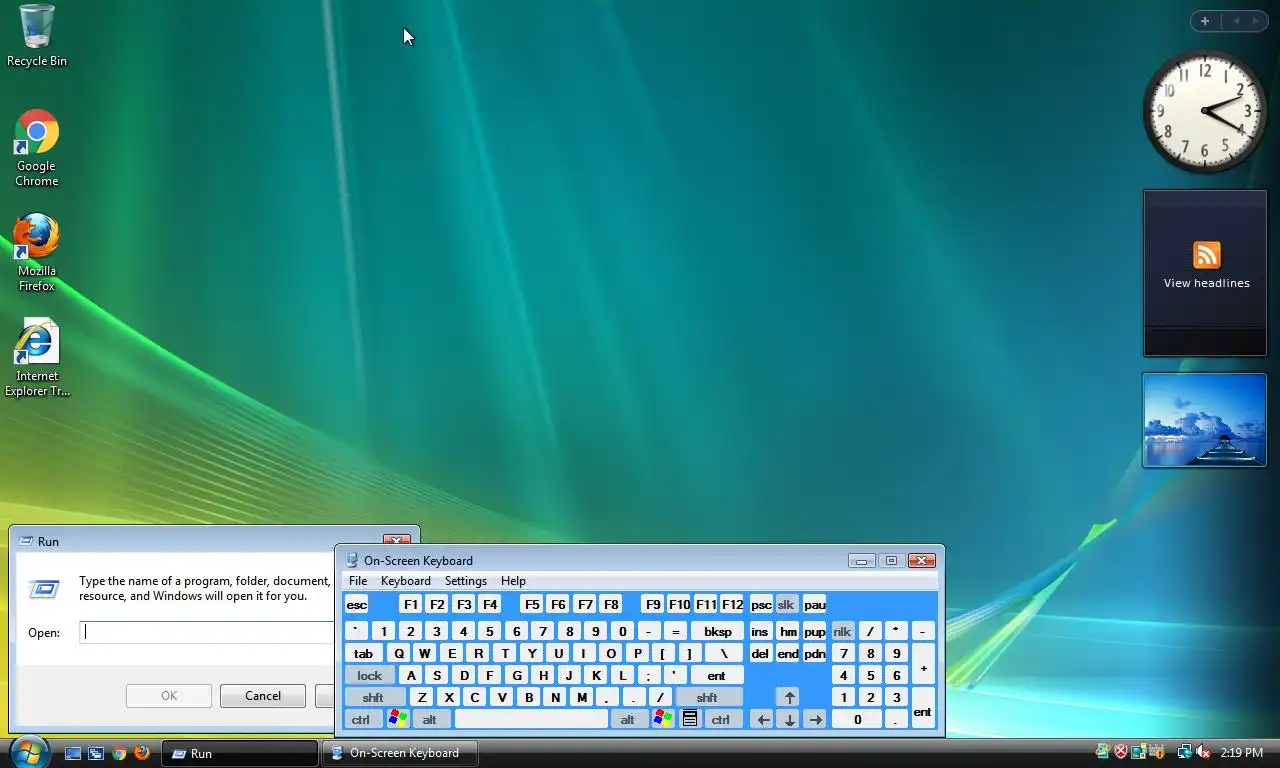Switch to Run taskbar button
1280x768 pixels.
point(240,753)
